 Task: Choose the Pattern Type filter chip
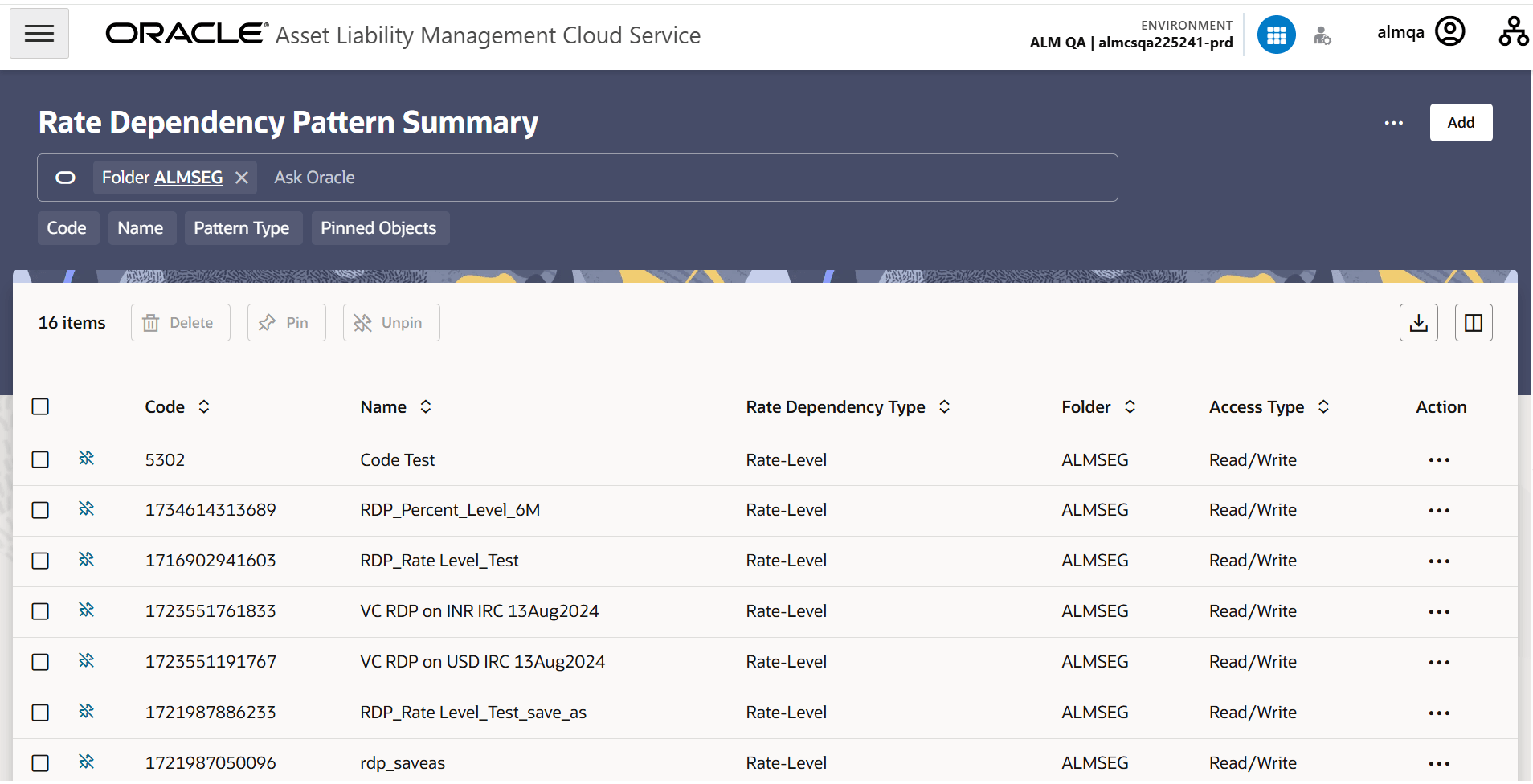point(243,228)
